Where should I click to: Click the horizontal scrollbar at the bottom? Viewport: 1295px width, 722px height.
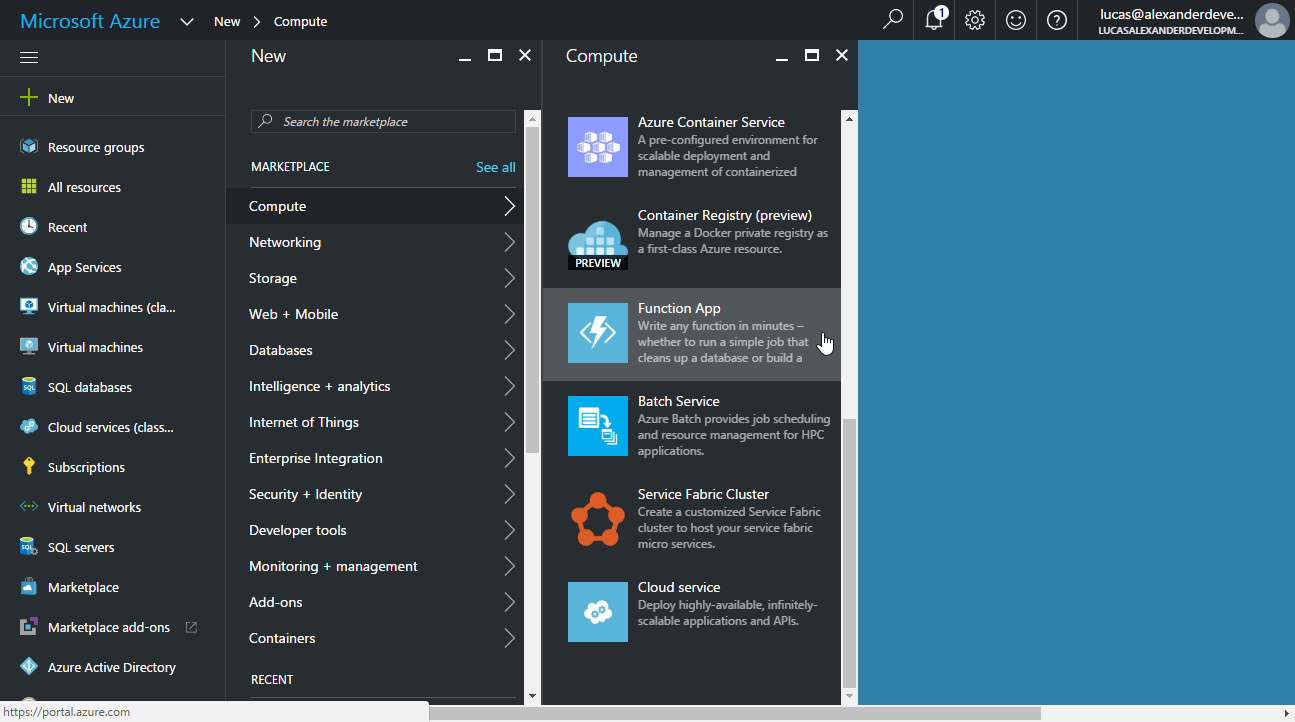pos(735,713)
